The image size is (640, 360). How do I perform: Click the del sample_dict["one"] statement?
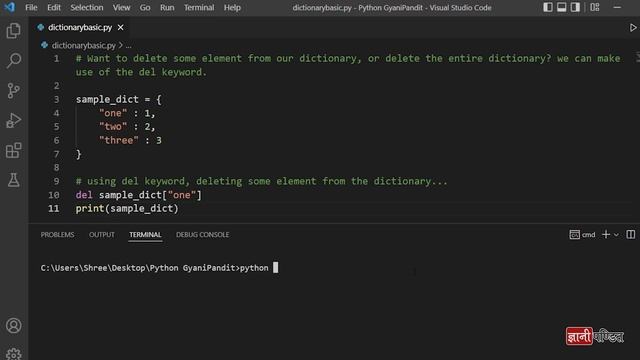(x=138, y=195)
